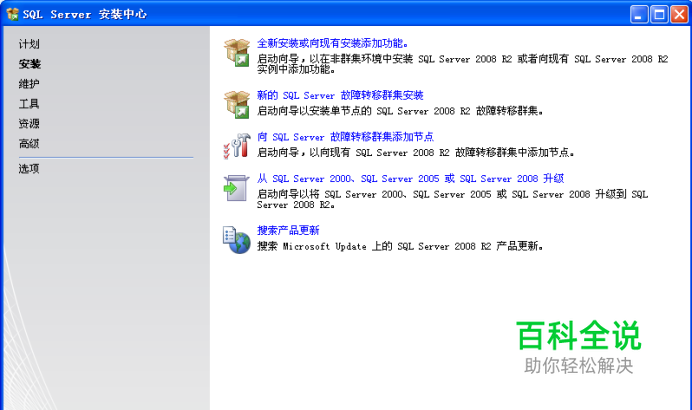Click the 搜索产品更新 link
Viewport: 692px width, 410px height.
pyautogui.click(x=288, y=230)
